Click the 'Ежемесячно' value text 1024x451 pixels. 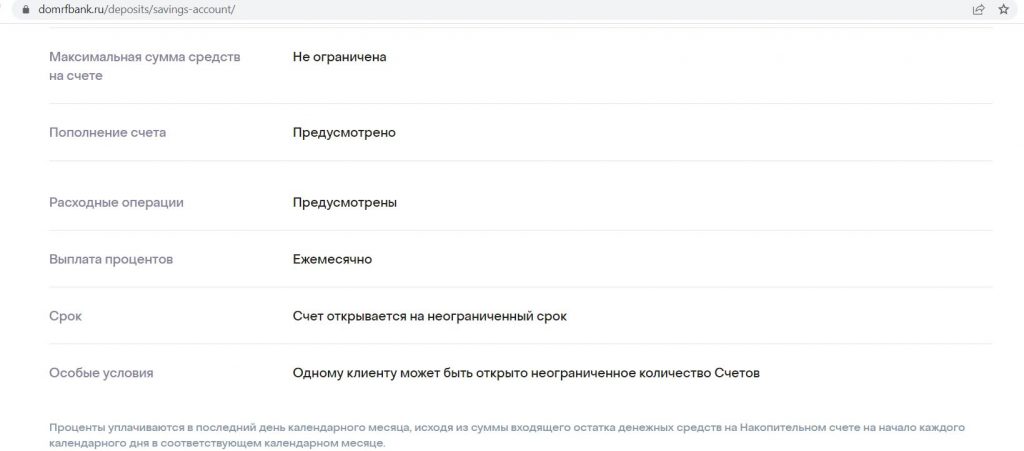click(332, 259)
